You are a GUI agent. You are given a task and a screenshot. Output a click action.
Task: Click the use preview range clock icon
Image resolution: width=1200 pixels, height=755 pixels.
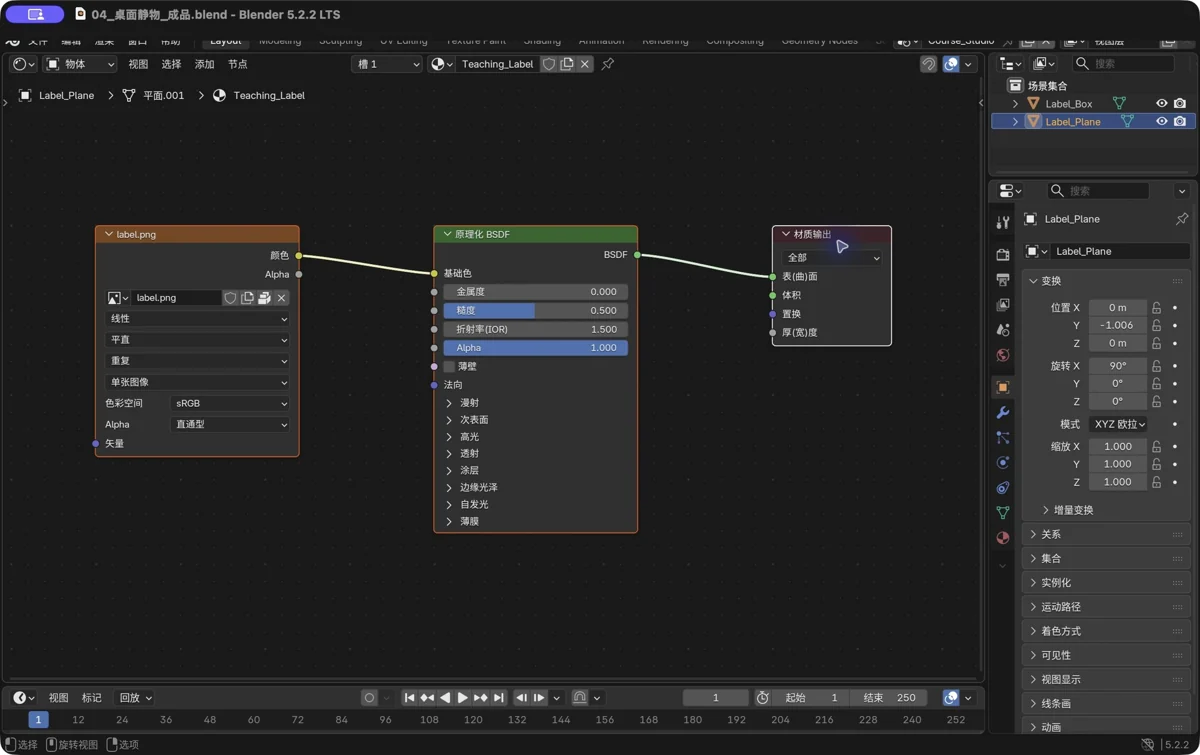click(x=762, y=698)
